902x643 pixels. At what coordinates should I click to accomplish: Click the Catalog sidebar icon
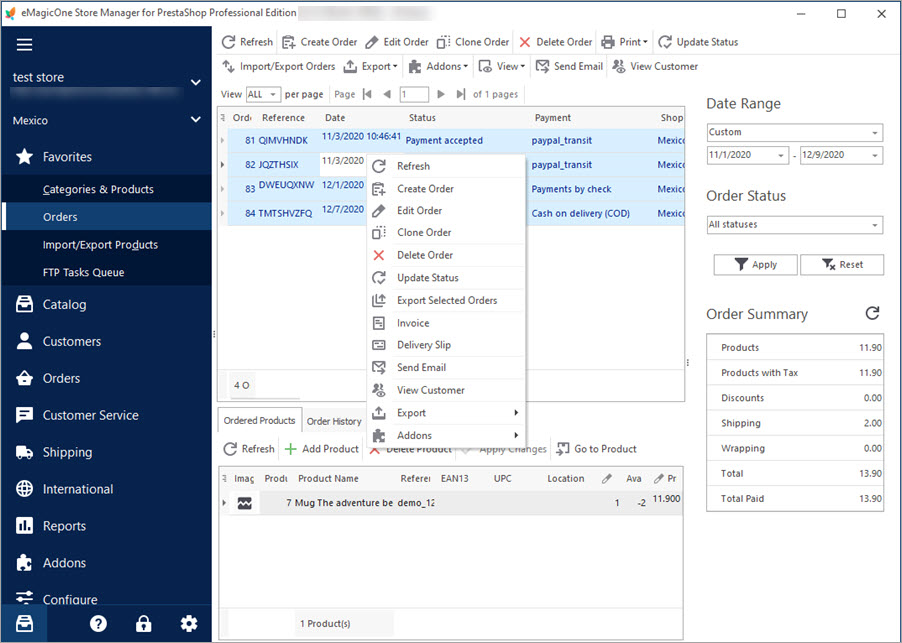tap(24, 304)
